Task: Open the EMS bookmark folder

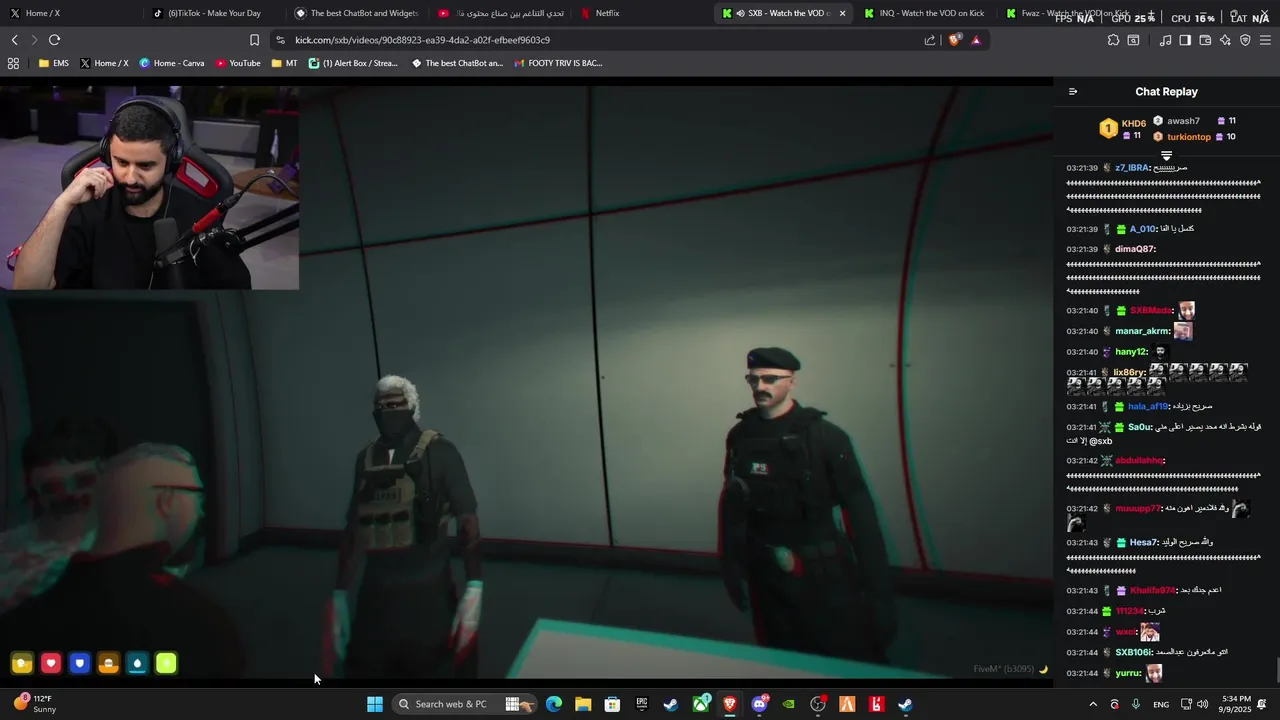Action: click(54, 63)
